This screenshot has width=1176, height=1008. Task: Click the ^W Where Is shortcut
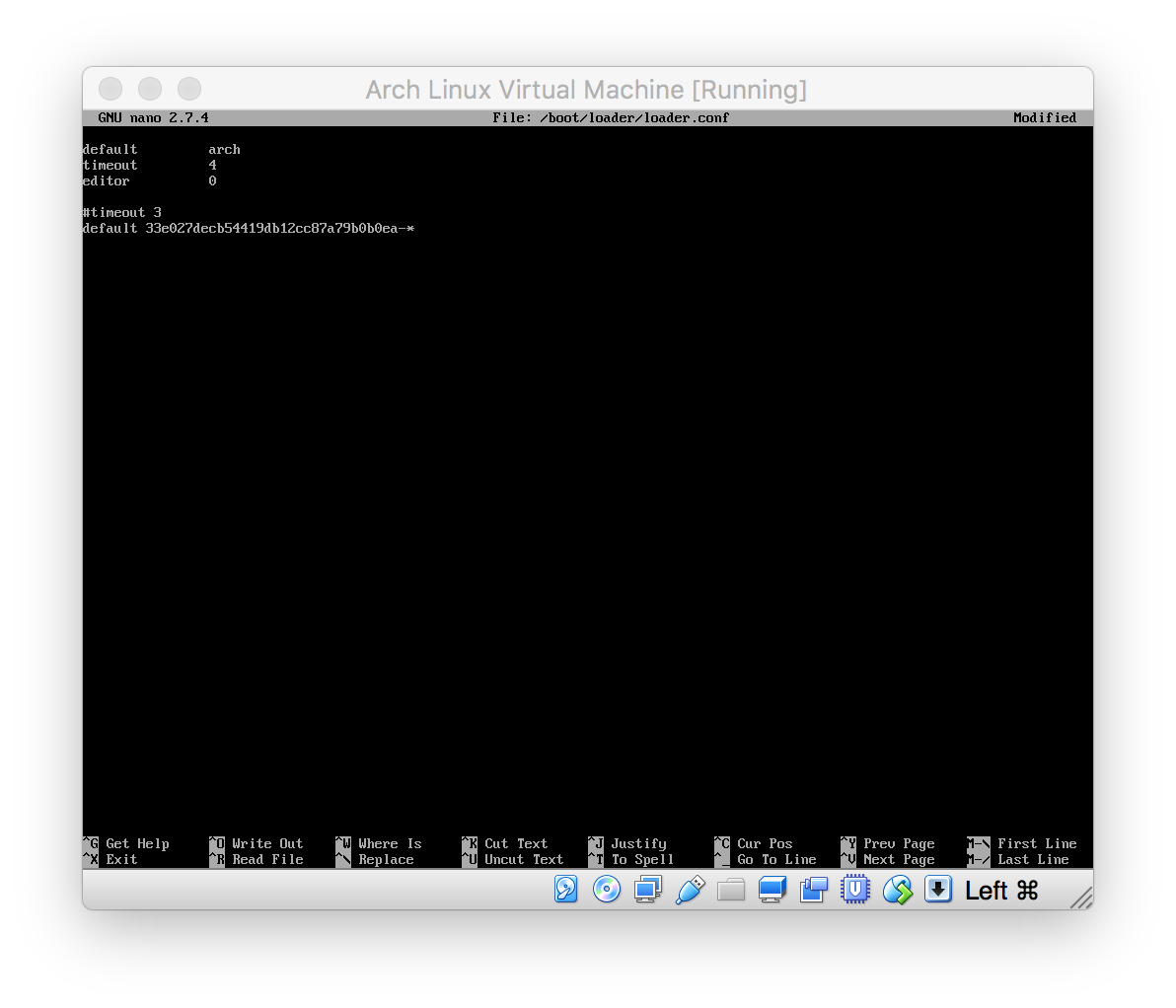pos(378,843)
